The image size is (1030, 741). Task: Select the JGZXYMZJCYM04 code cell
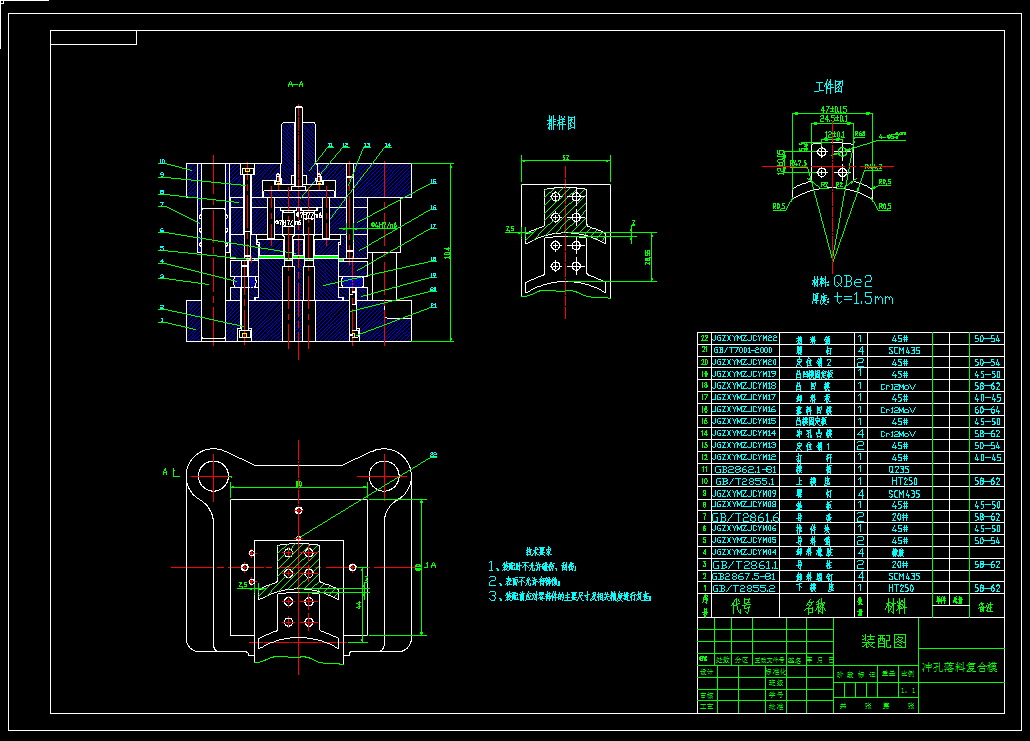pyautogui.click(x=745, y=552)
